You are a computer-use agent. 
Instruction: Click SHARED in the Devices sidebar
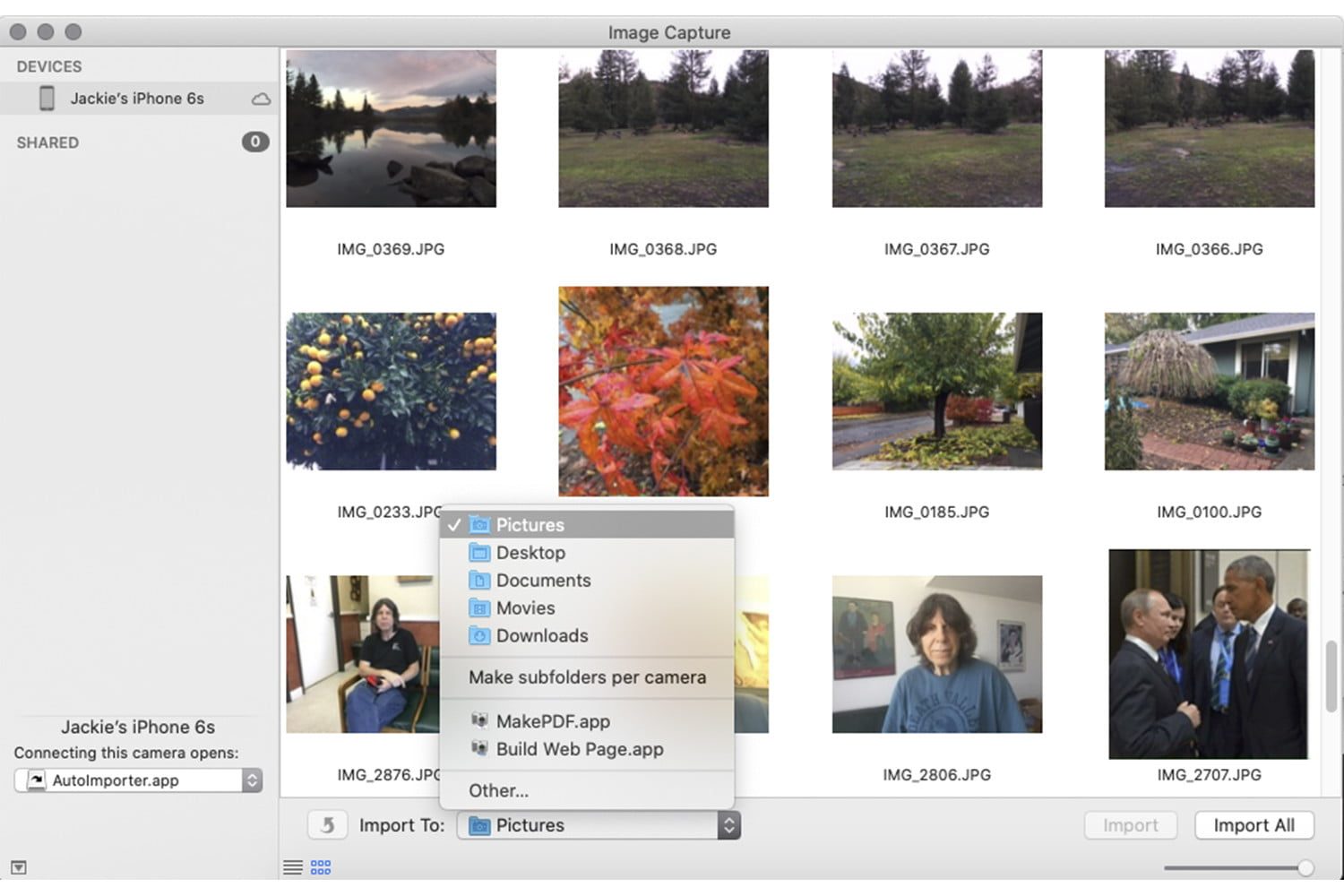[x=47, y=142]
